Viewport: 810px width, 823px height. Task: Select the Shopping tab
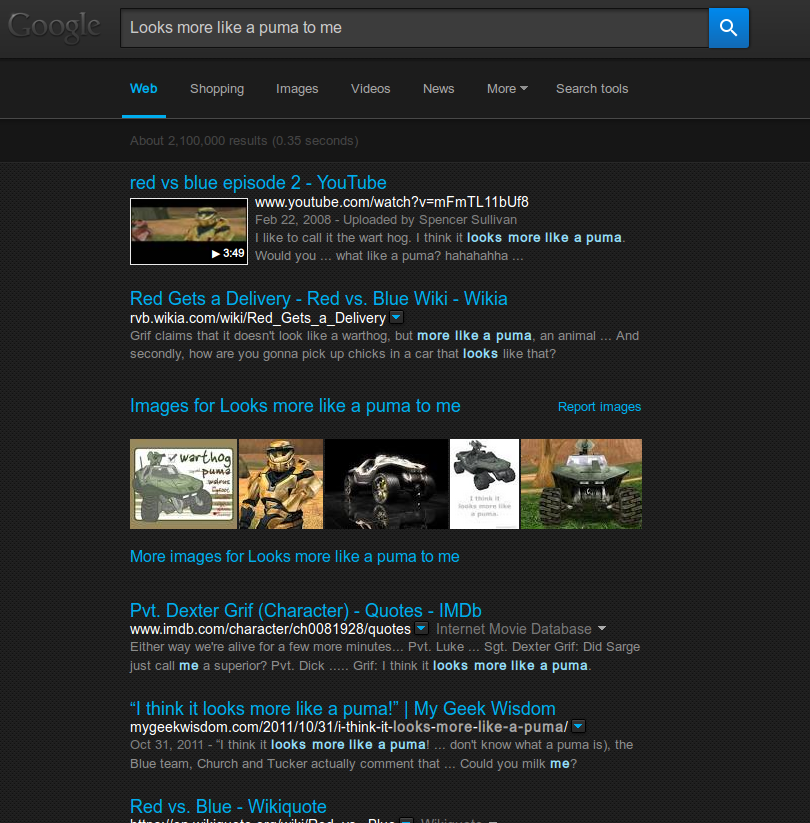pyautogui.click(x=217, y=89)
